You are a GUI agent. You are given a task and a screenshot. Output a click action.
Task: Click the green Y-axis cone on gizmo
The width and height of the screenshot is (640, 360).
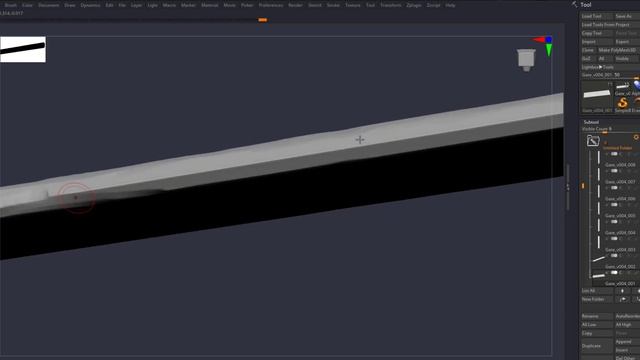(x=549, y=50)
